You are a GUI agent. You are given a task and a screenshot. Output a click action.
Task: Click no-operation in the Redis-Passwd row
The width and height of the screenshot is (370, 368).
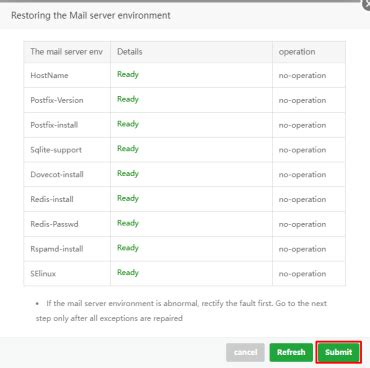click(x=302, y=224)
